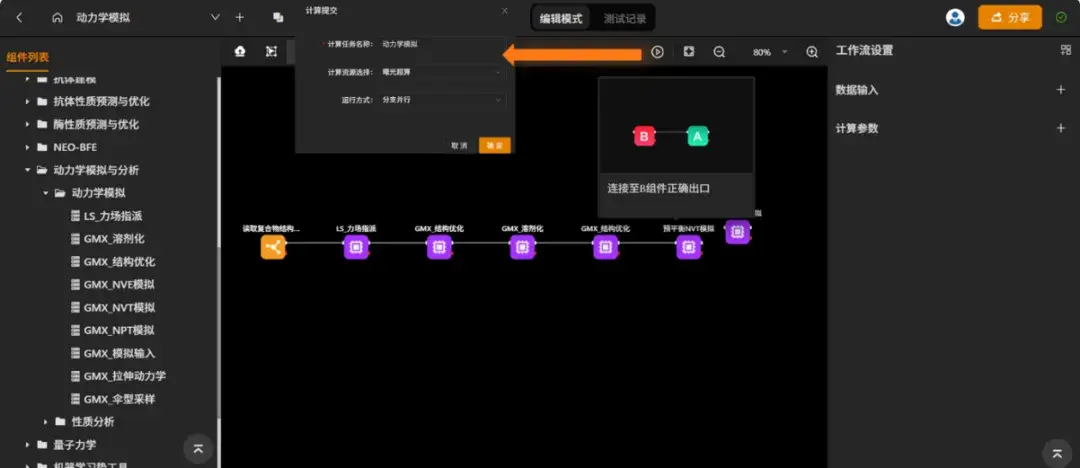This screenshot has width=1080, height=468.
Task: Expand the 抗体性质预测与优化 folder arrow
Action: tap(27, 101)
